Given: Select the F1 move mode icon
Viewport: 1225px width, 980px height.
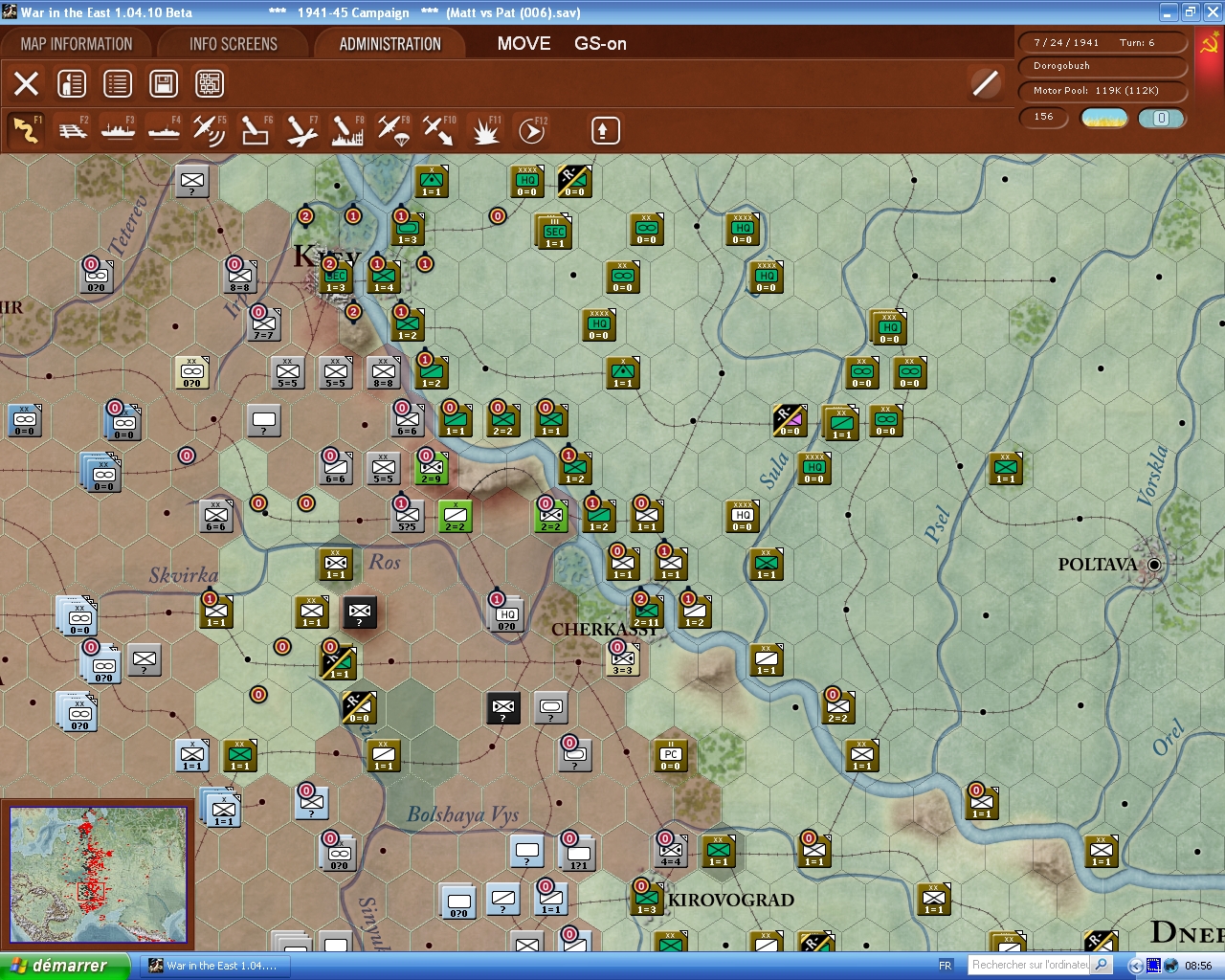Looking at the screenshot, I should [27, 130].
